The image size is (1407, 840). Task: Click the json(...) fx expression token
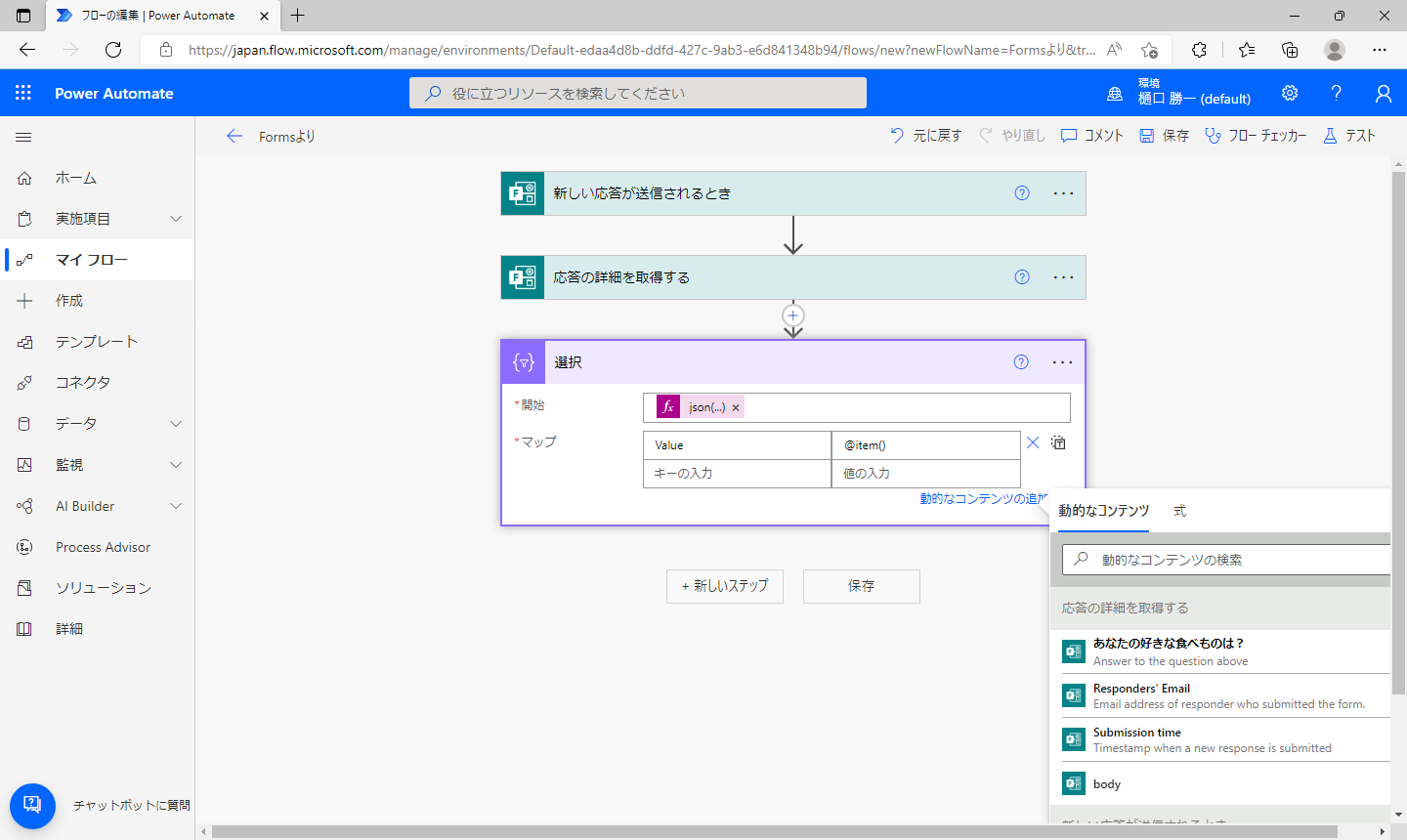coord(700,407)
